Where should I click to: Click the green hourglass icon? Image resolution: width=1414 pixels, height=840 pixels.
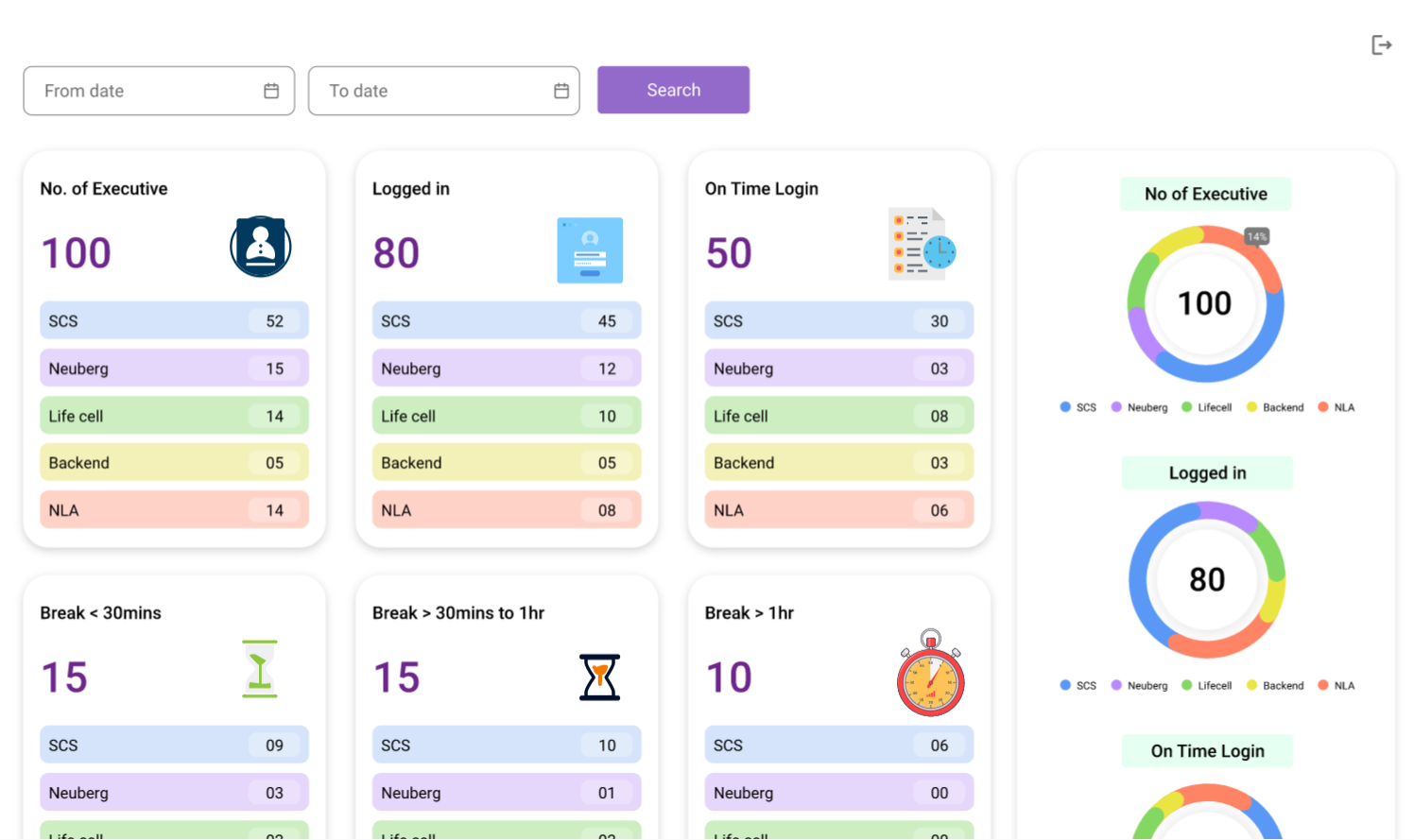(x=260, y=669)
